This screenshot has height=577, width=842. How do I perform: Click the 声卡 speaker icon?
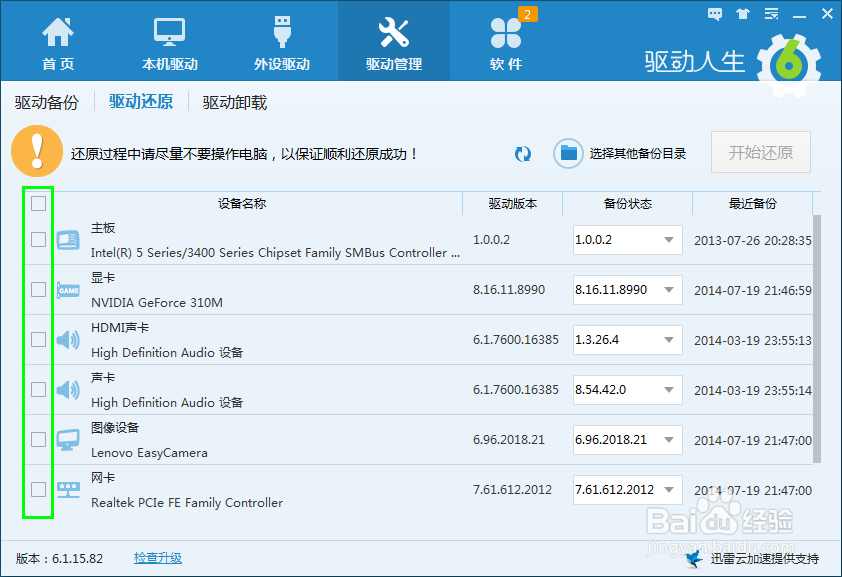68,390
